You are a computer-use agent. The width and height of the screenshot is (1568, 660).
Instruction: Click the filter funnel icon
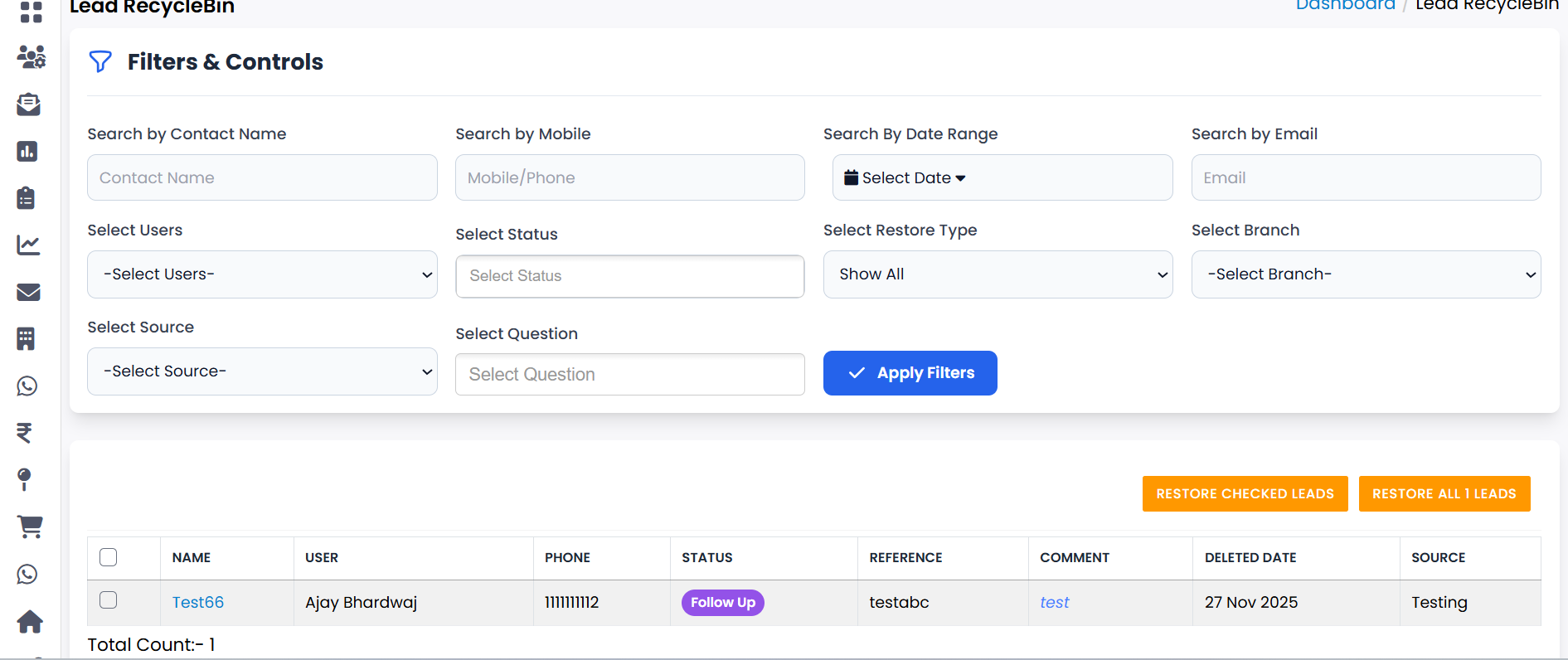(x=100, y=62)
